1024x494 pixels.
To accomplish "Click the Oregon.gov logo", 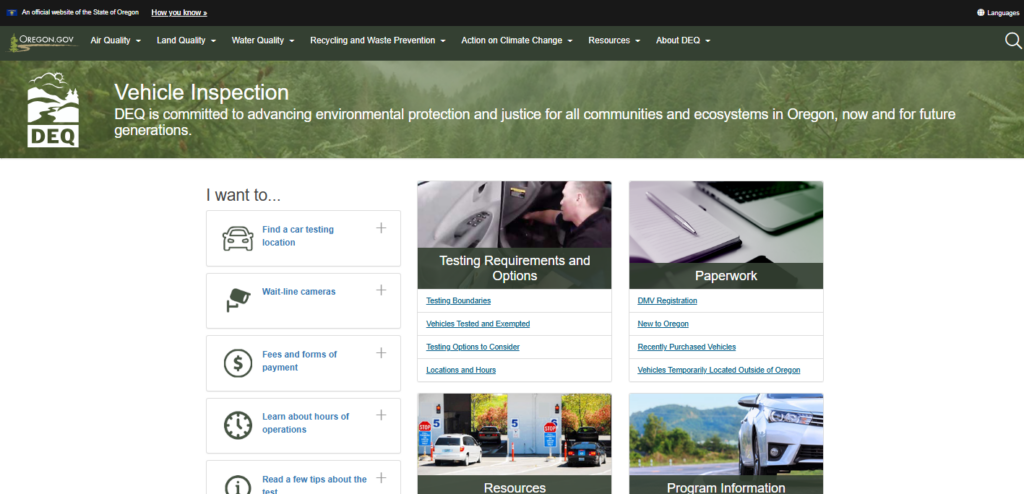I will tap(43, 41).
